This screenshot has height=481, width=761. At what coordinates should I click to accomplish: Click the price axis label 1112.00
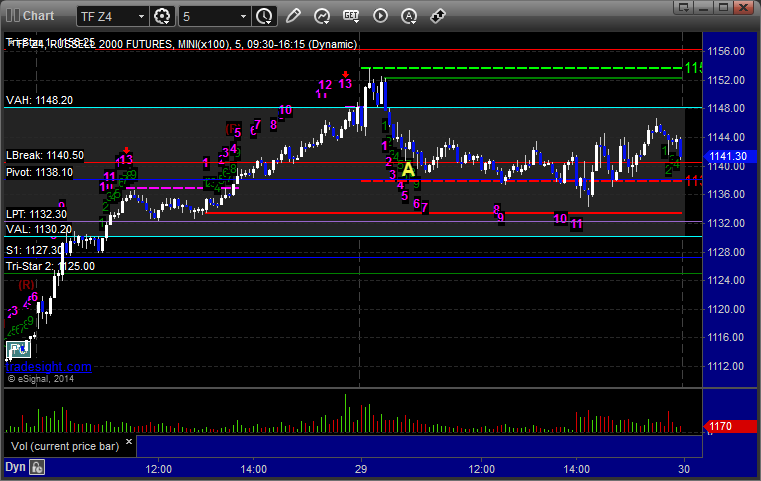pos(726,366)
